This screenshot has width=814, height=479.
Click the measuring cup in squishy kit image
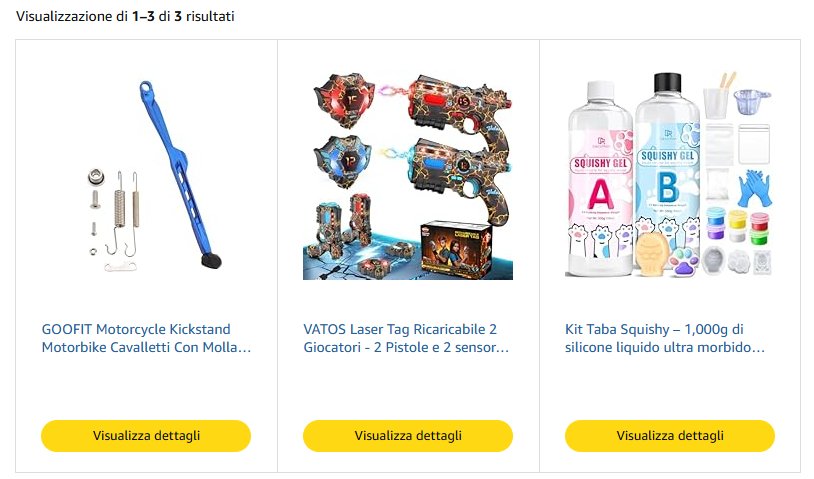coord(752,101)
